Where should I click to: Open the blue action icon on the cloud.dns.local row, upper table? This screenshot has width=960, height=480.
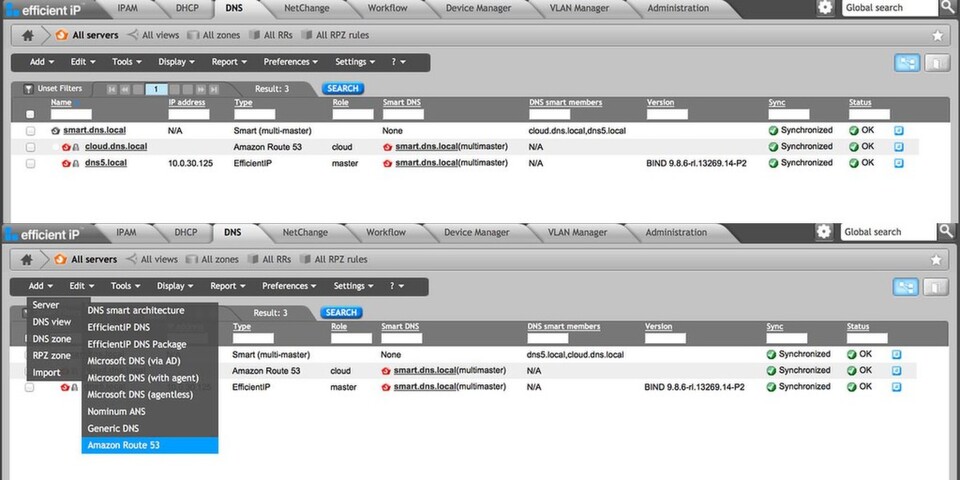coord(898,147)
